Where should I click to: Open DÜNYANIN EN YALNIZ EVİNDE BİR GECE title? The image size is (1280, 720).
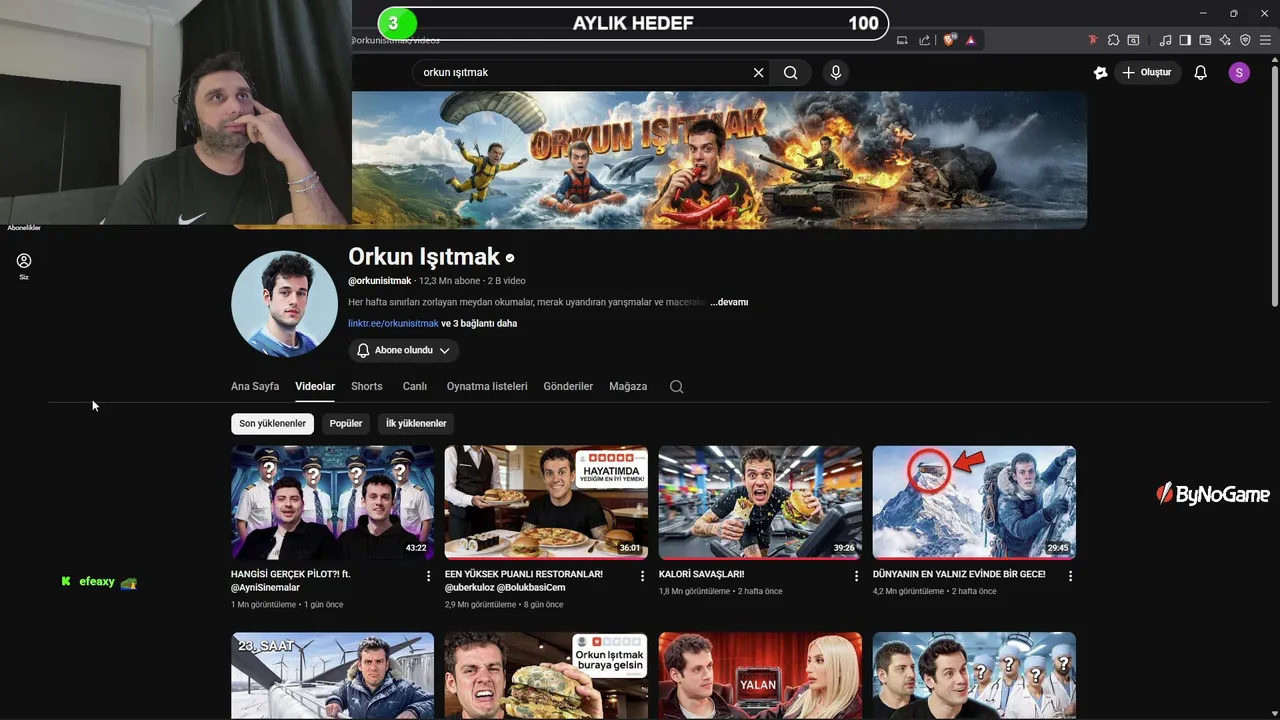[x=959, y=574]
